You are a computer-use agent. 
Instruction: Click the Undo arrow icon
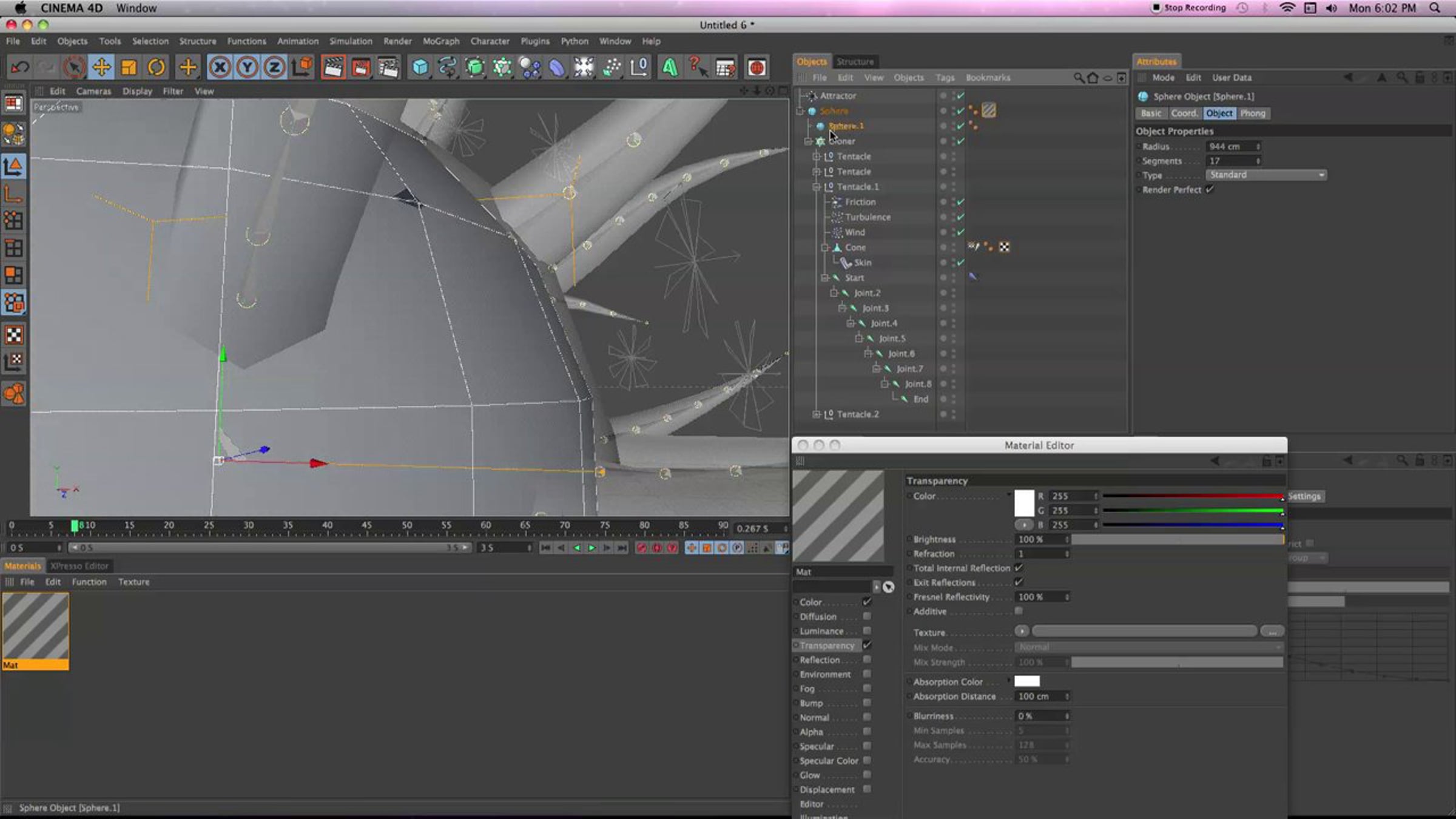[x=20, y=67]
